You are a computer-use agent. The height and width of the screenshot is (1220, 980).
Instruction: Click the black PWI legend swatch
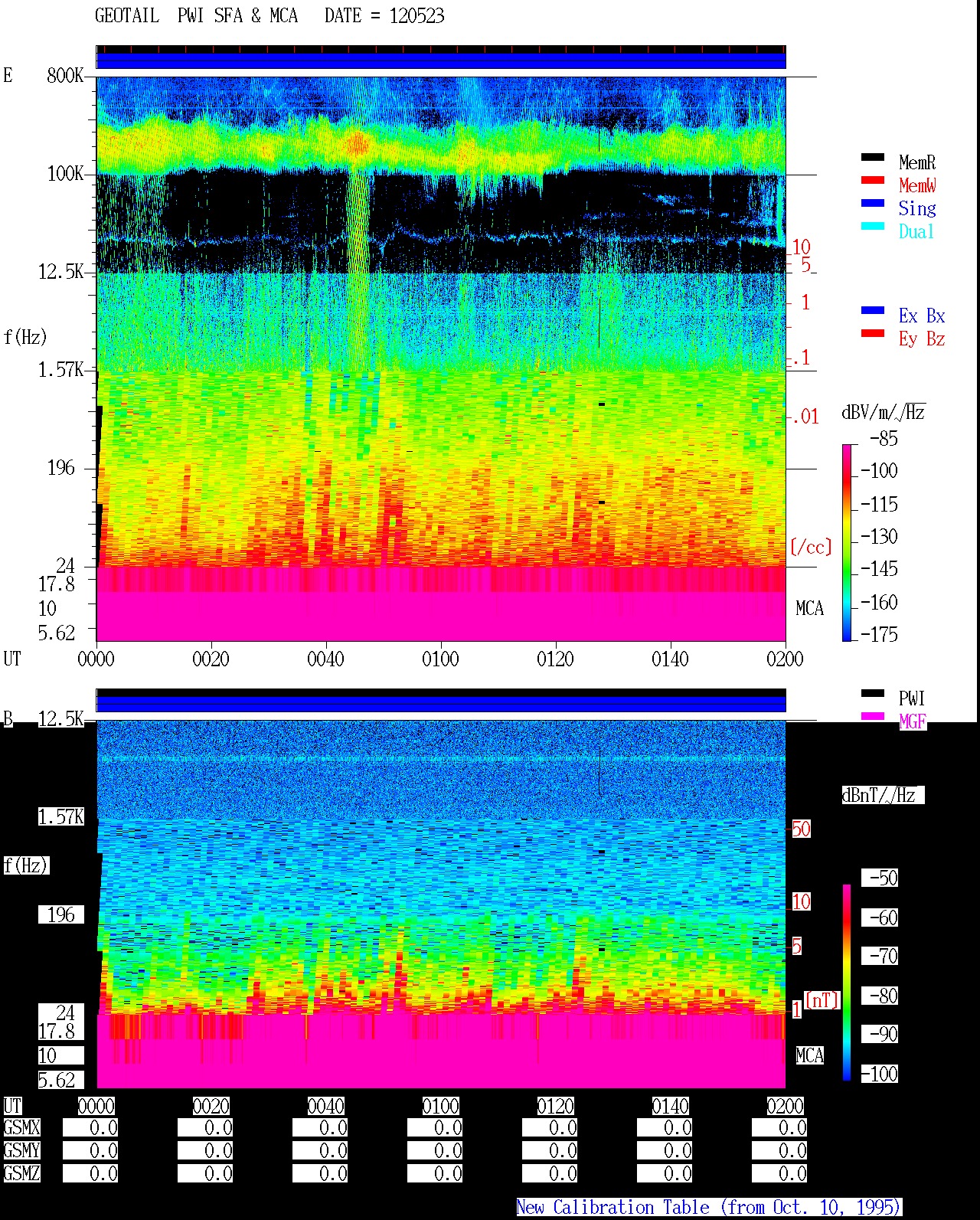[873, 694]
